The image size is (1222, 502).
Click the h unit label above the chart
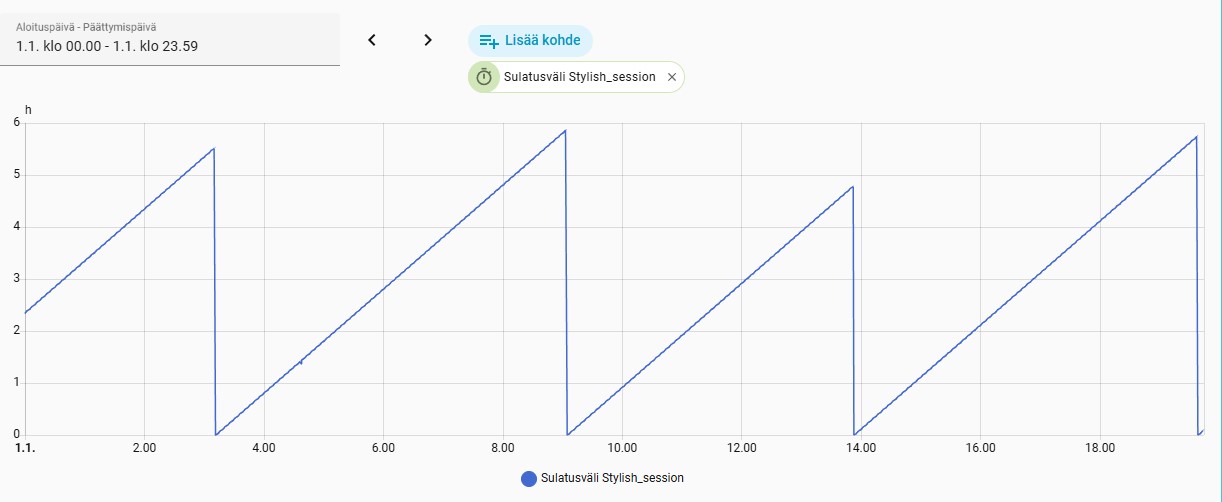tap(28, 108)
